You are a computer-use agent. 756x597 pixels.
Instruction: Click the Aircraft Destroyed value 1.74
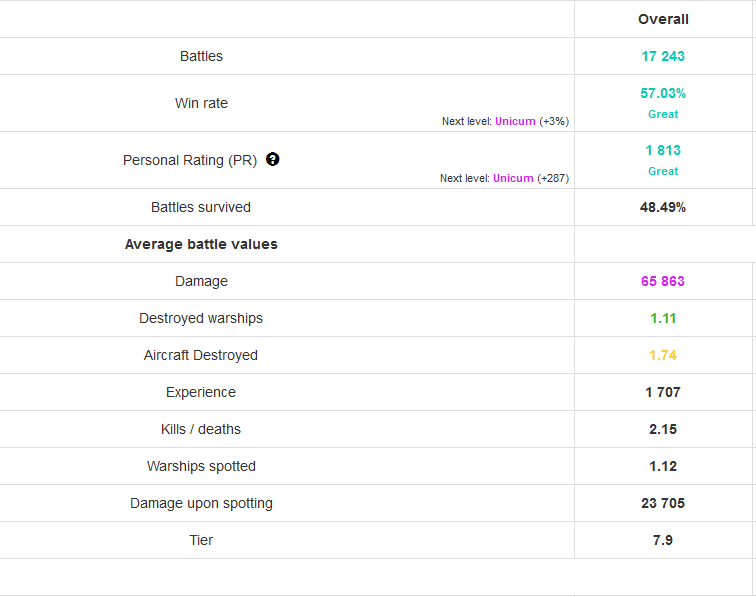[663, 355]
